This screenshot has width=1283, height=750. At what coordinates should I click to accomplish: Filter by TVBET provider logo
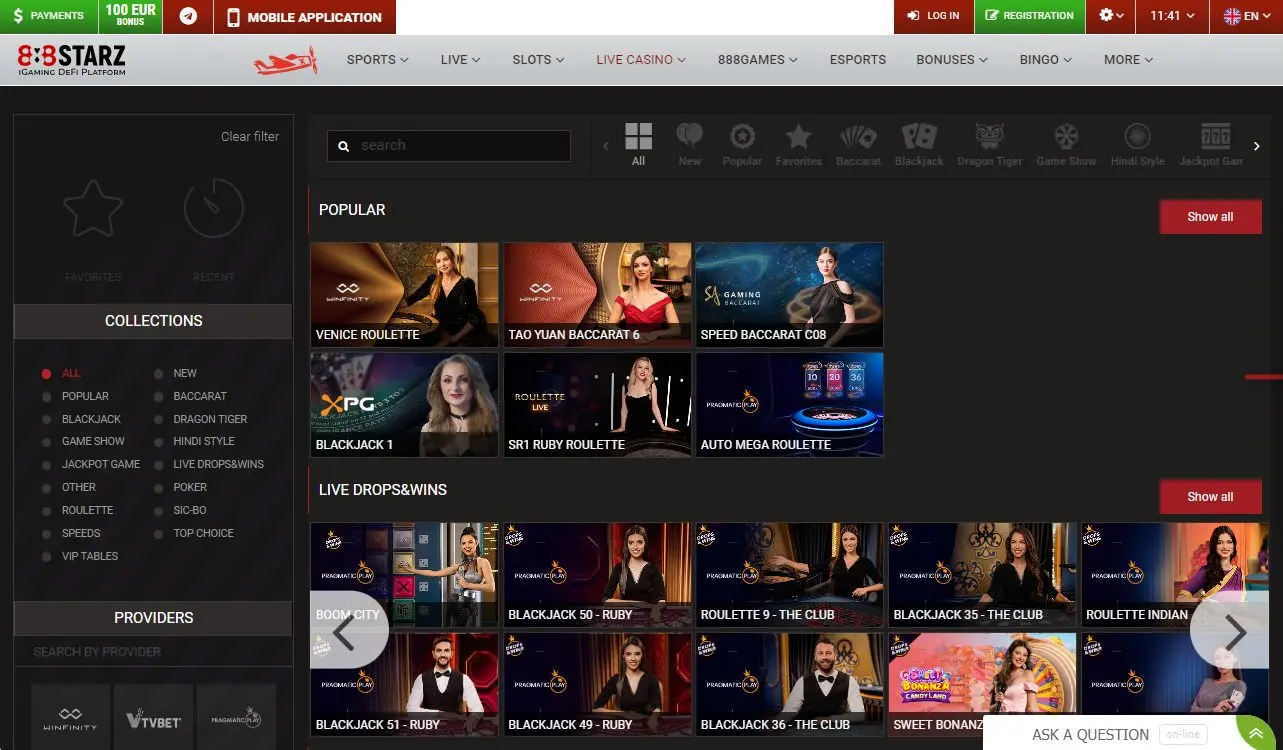153,718
